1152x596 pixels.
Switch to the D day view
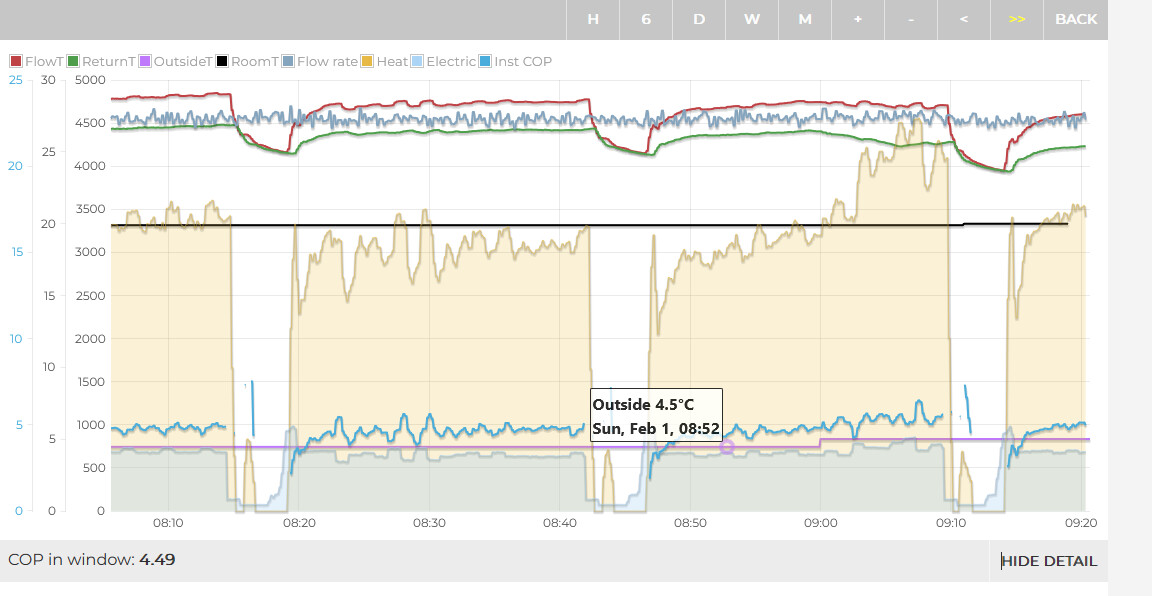[699, 19]
